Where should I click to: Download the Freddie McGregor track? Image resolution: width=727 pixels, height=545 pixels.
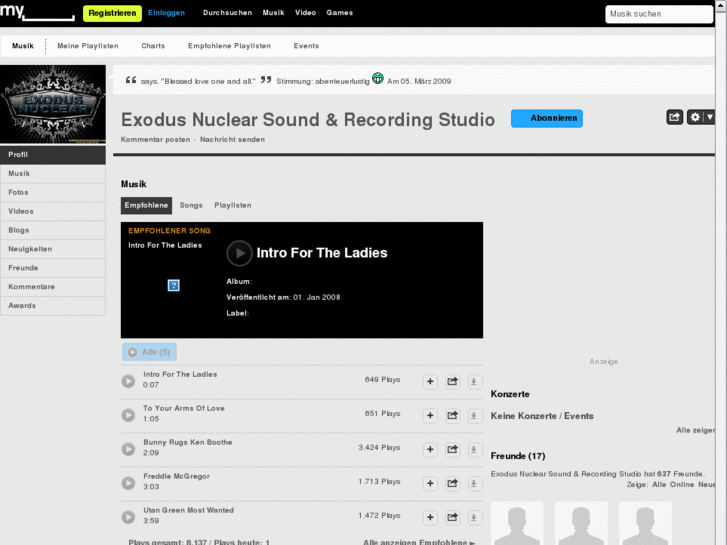pyautogui.click(x=474, y=483)
